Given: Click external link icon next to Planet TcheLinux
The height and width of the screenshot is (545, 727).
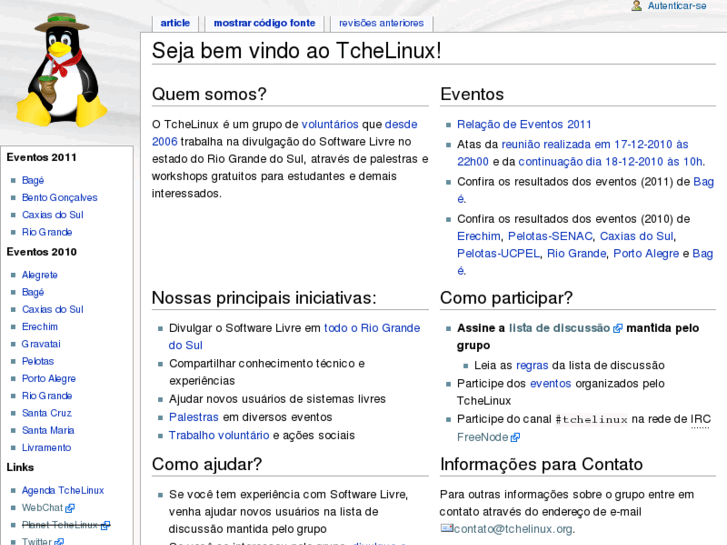Looking at the screenshot, I should (x=106, y=526).
